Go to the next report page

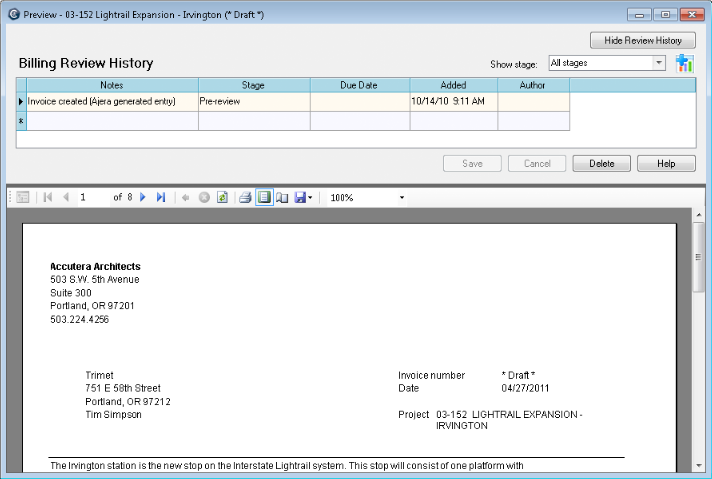[143, 198]
